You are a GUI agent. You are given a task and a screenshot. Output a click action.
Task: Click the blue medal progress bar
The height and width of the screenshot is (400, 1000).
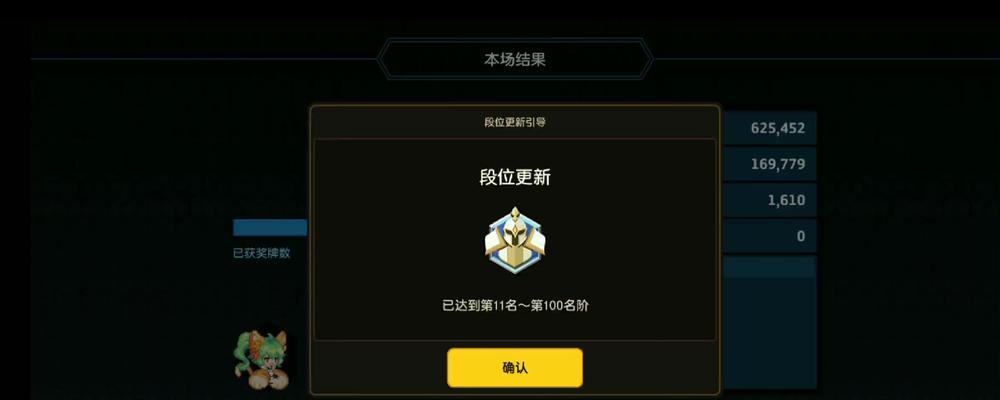click(x=270, y=228)
